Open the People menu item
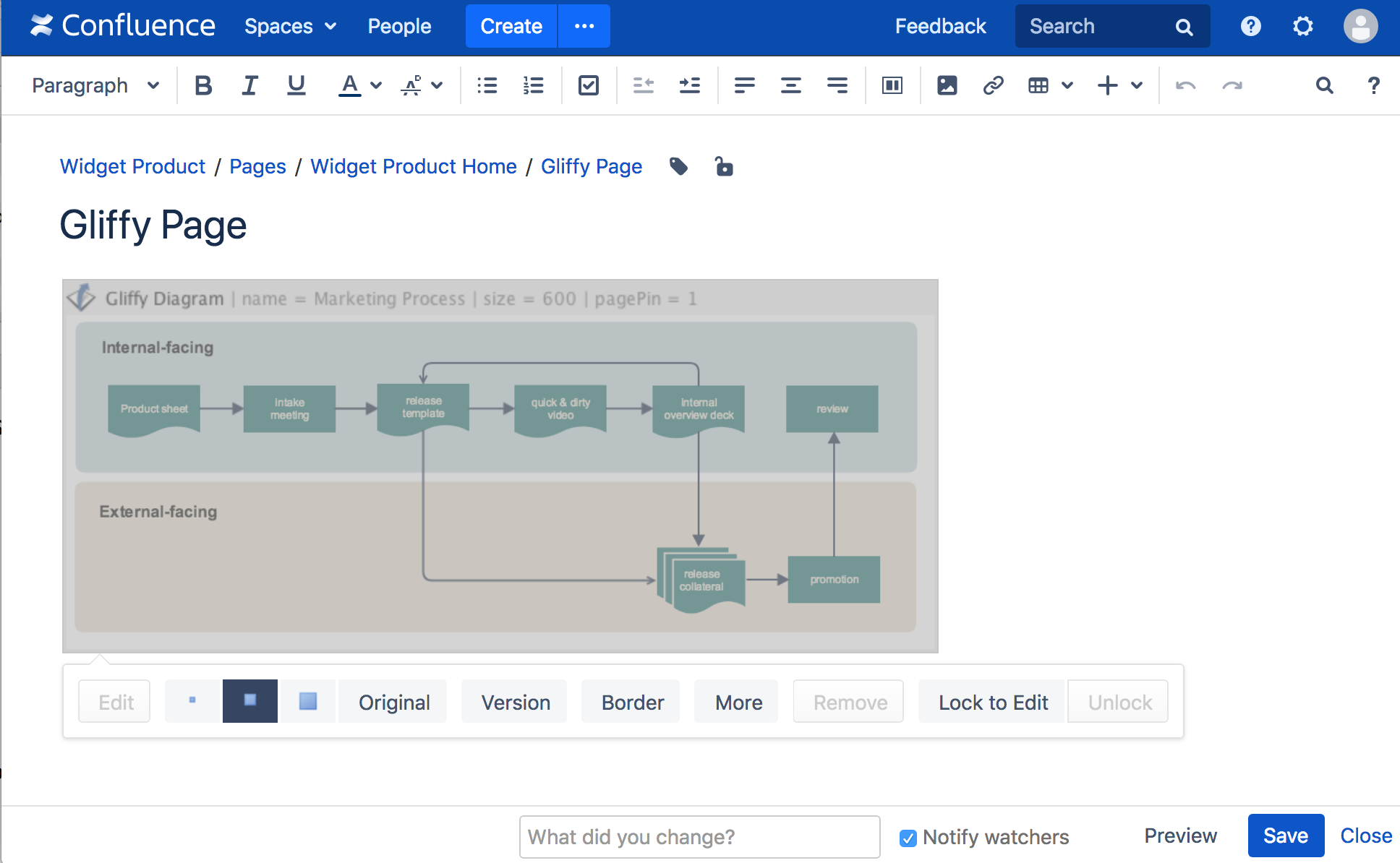 coord(399,27)
